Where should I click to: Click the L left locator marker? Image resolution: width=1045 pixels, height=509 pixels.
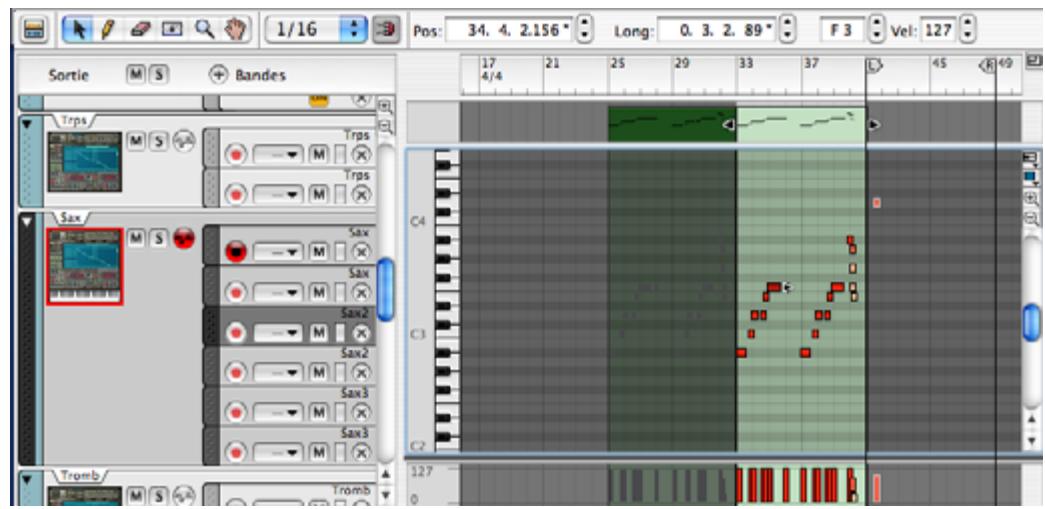pos(874,65)
